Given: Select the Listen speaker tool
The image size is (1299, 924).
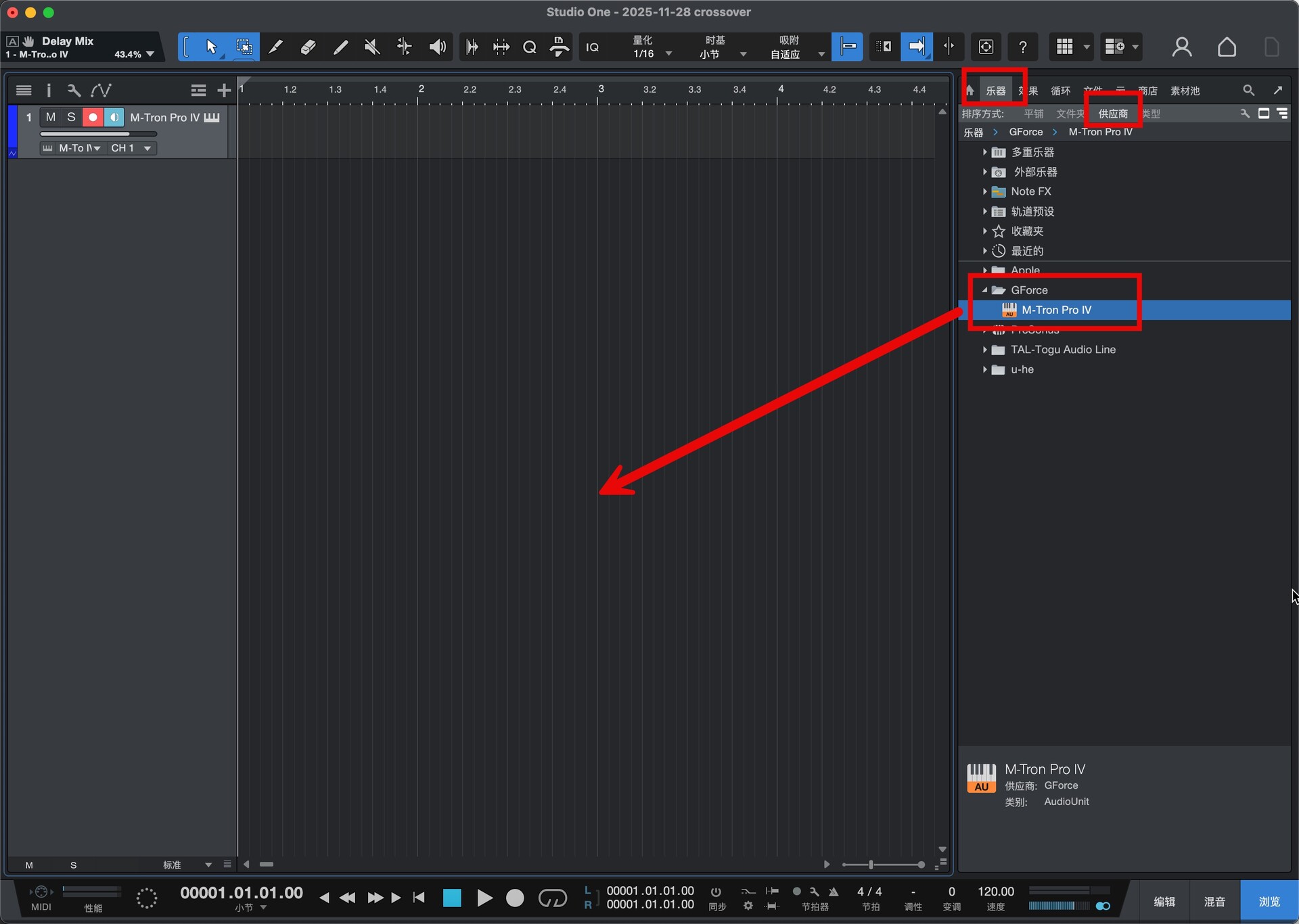Looking at the screenshot, I should coord(437,47).
